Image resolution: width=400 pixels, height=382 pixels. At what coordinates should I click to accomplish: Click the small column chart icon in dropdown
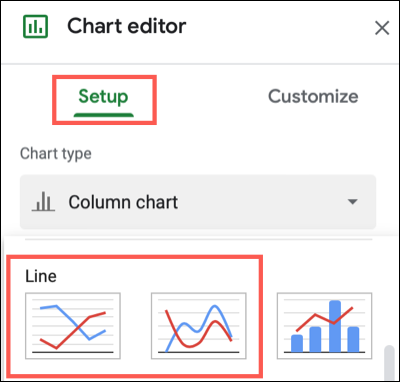[43, 202]
